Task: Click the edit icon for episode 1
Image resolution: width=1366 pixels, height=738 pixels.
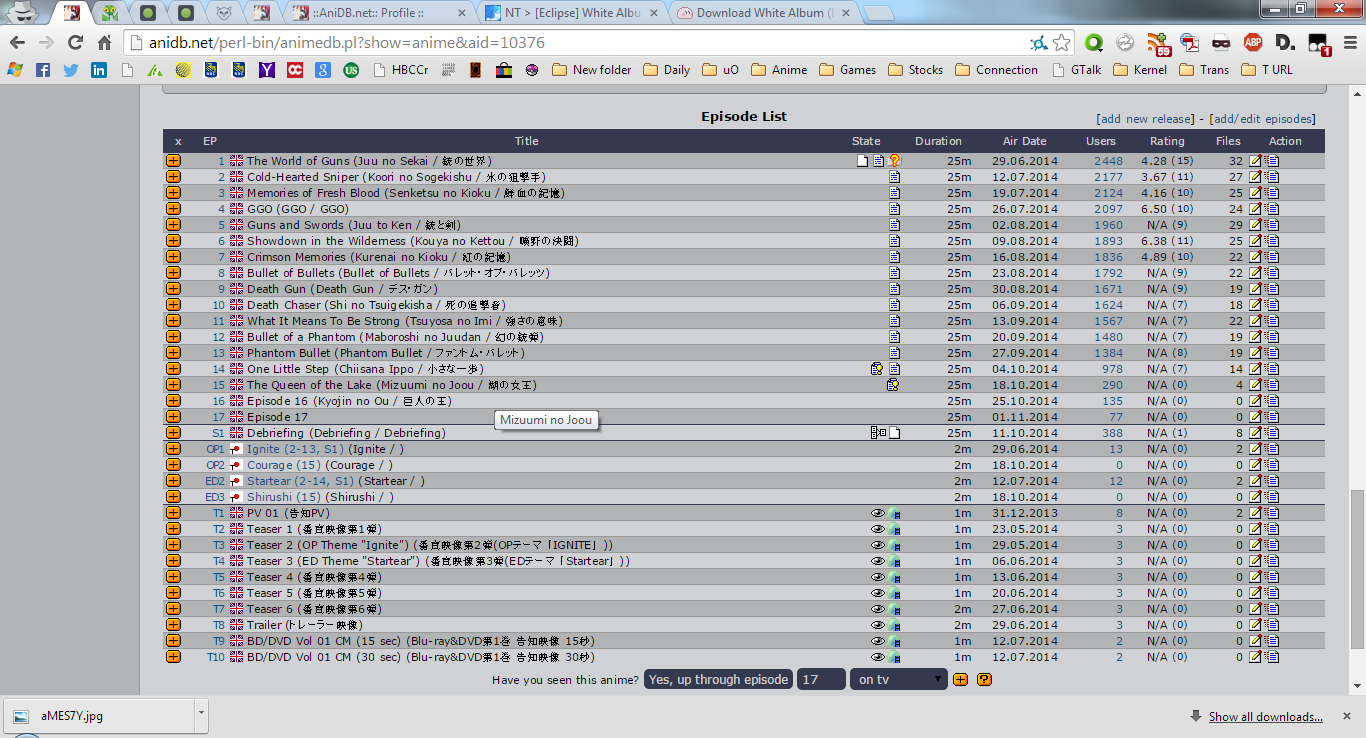Action: (x=1256, y=161)
